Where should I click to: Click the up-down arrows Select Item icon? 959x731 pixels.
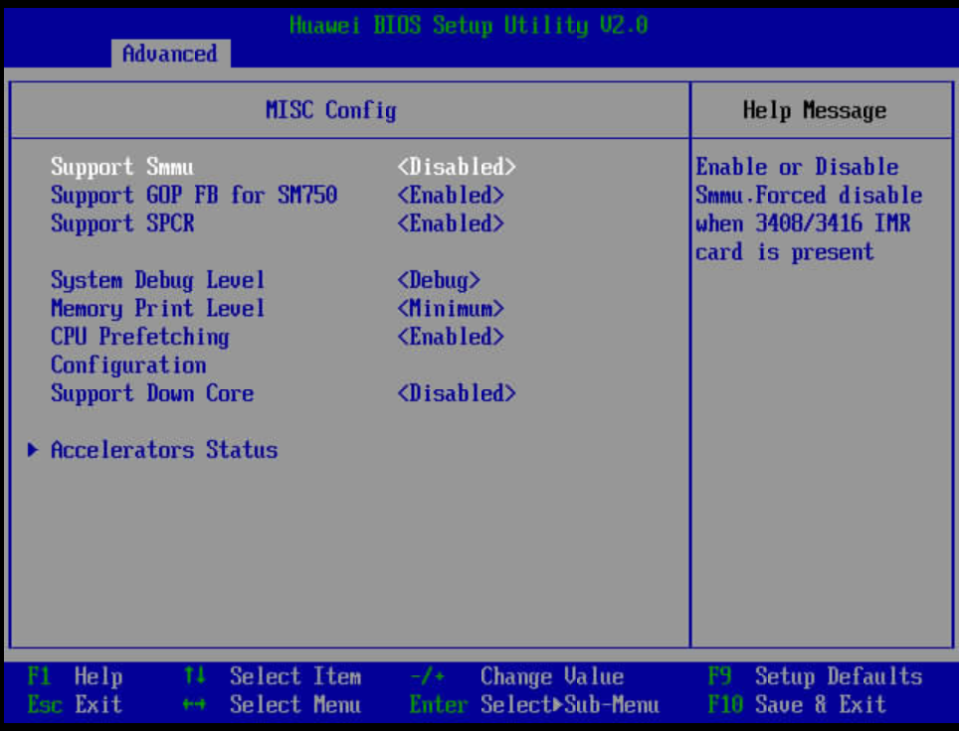[x=194, y=676]
